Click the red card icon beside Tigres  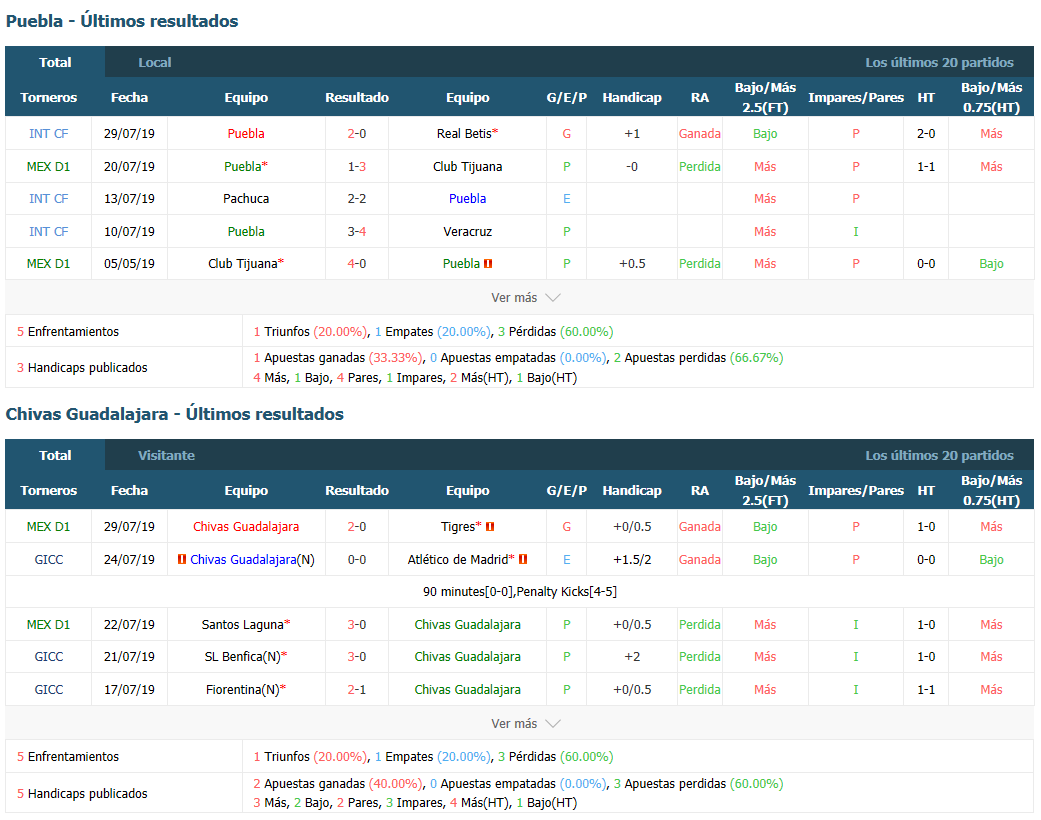click(x=490, y=527)
